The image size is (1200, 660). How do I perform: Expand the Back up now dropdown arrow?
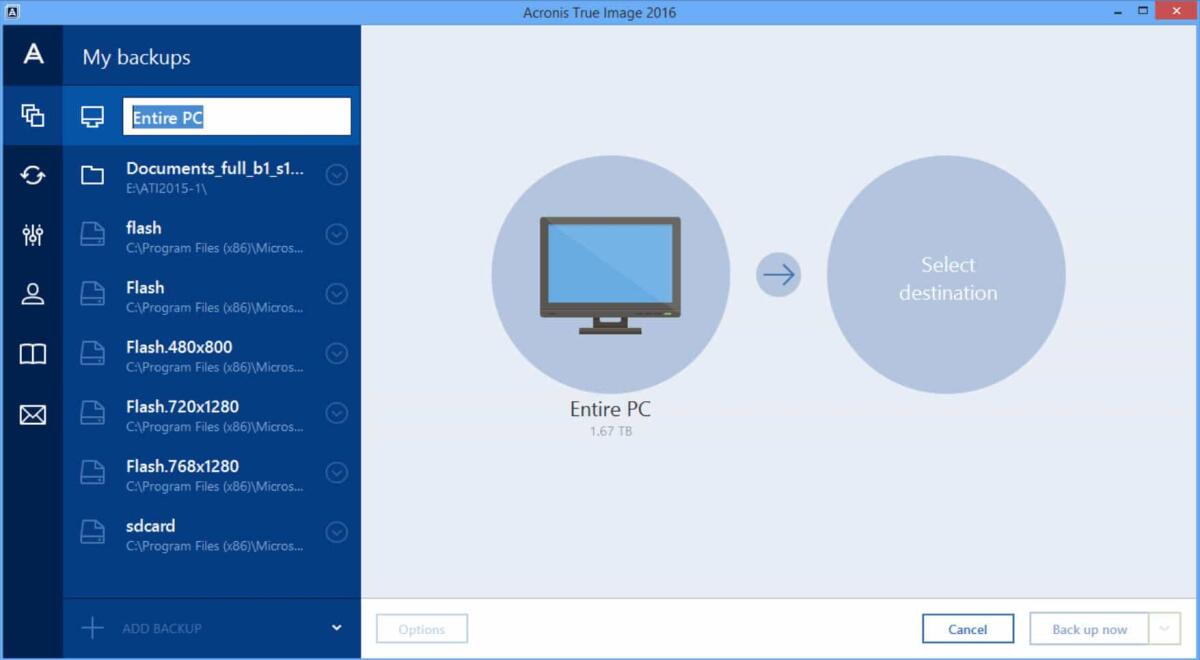pyautogui.click(x=1163, y=628)
